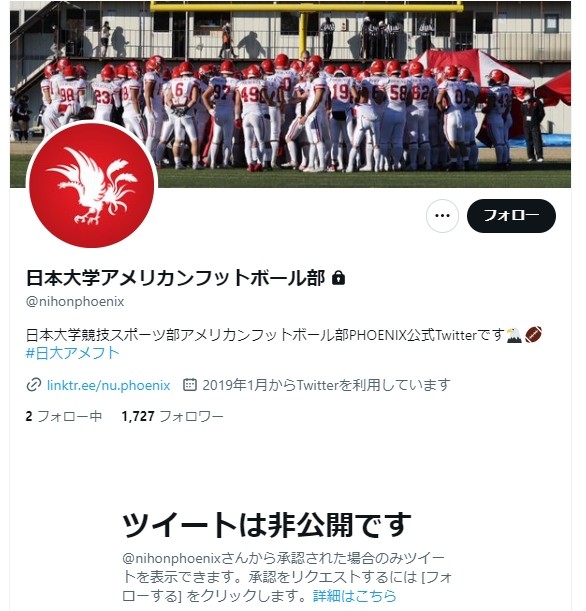This screenshot has height=611, width=586.
Task: Open the red phoenix profile avatar
Action: coord(92,185)
